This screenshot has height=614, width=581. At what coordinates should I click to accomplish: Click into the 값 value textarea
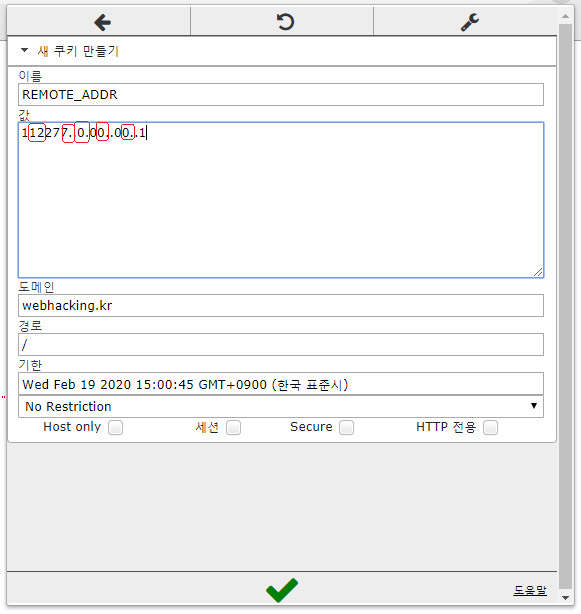tap(281, 200)
